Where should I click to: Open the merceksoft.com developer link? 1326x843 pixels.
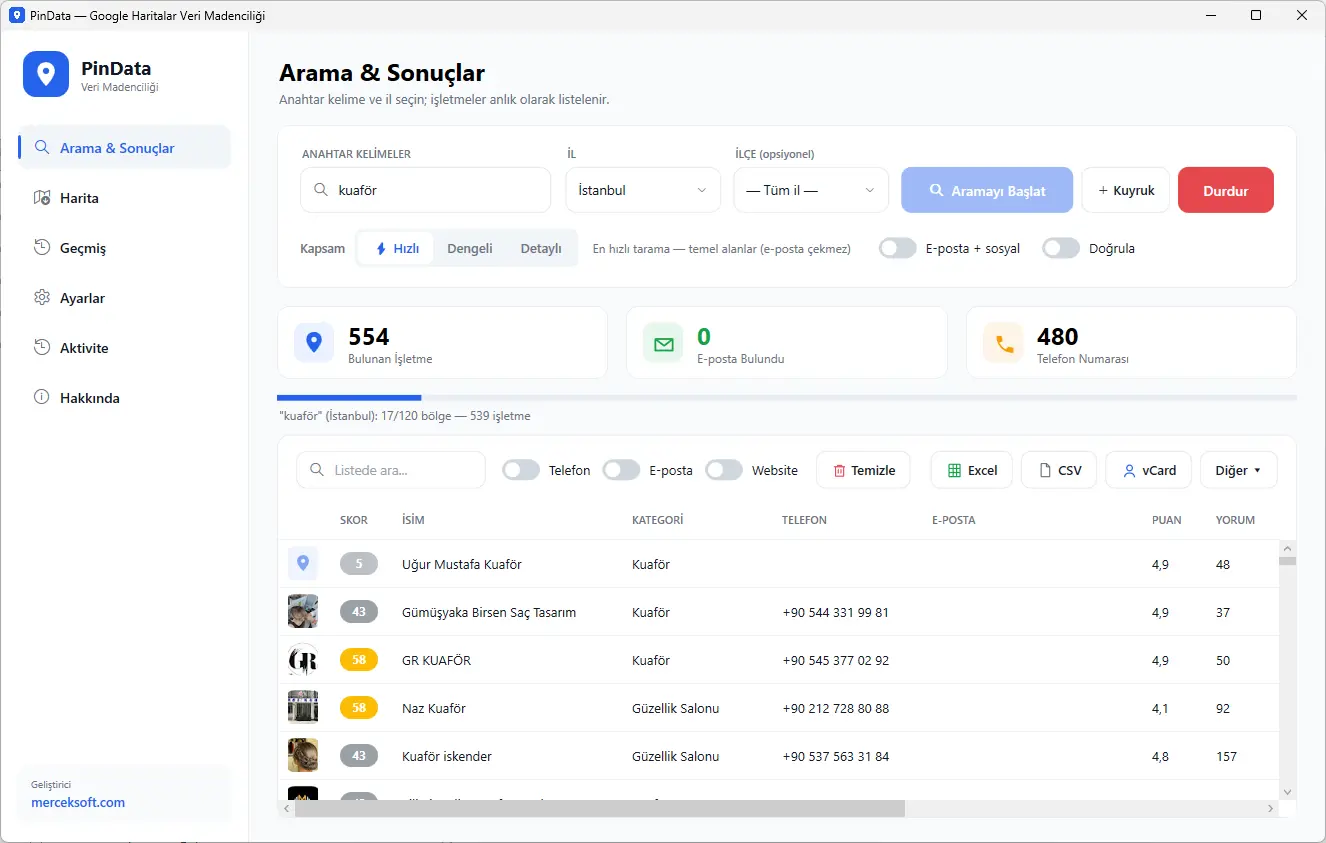click(x=78, y=802)
